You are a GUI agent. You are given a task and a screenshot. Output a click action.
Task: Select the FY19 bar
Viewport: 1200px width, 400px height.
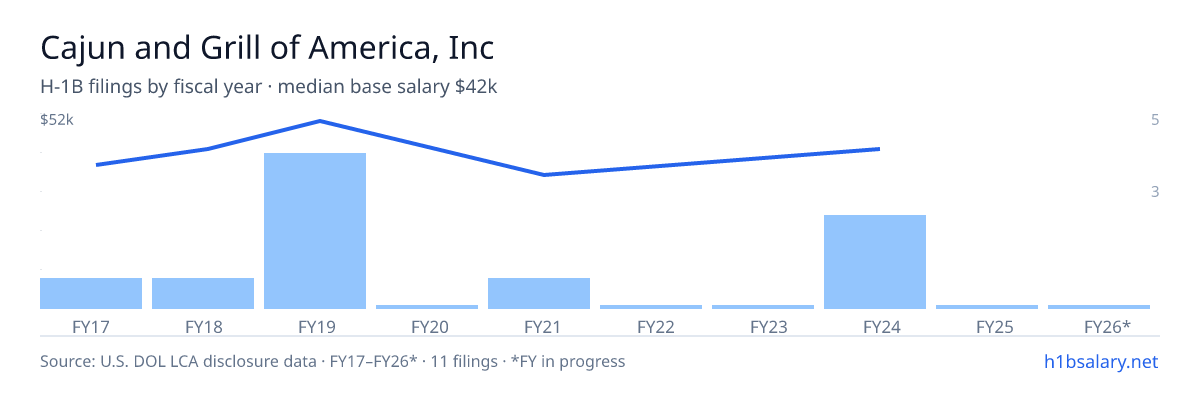point(315,231)
